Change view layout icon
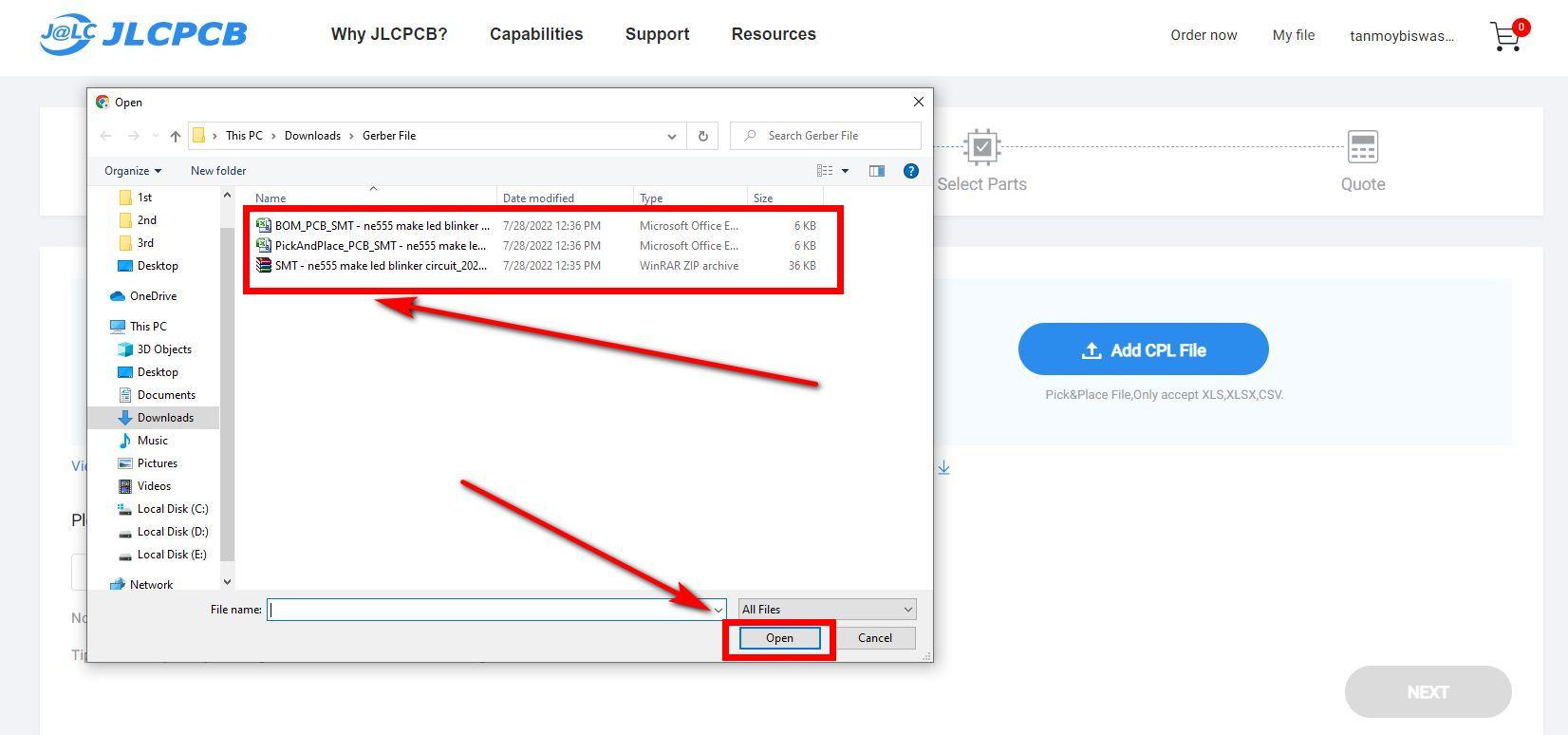1568x735 pixels. pos(825,171)
